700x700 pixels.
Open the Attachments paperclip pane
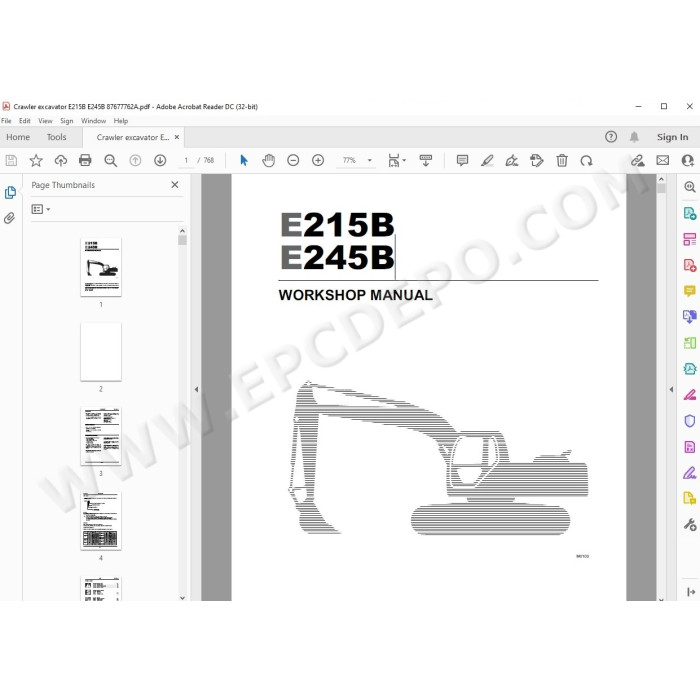coord(9,218)
